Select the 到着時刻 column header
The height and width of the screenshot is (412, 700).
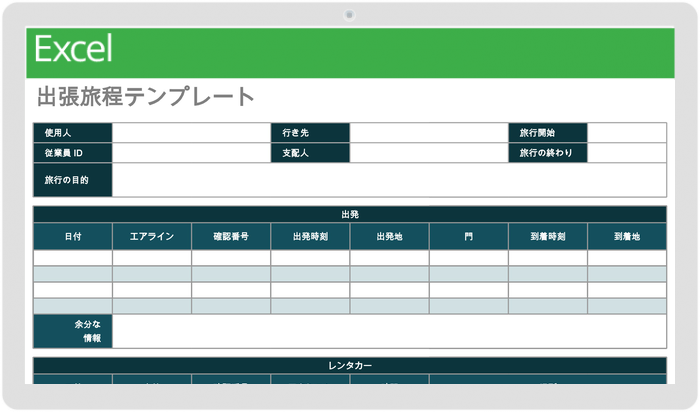click(547, 237)
